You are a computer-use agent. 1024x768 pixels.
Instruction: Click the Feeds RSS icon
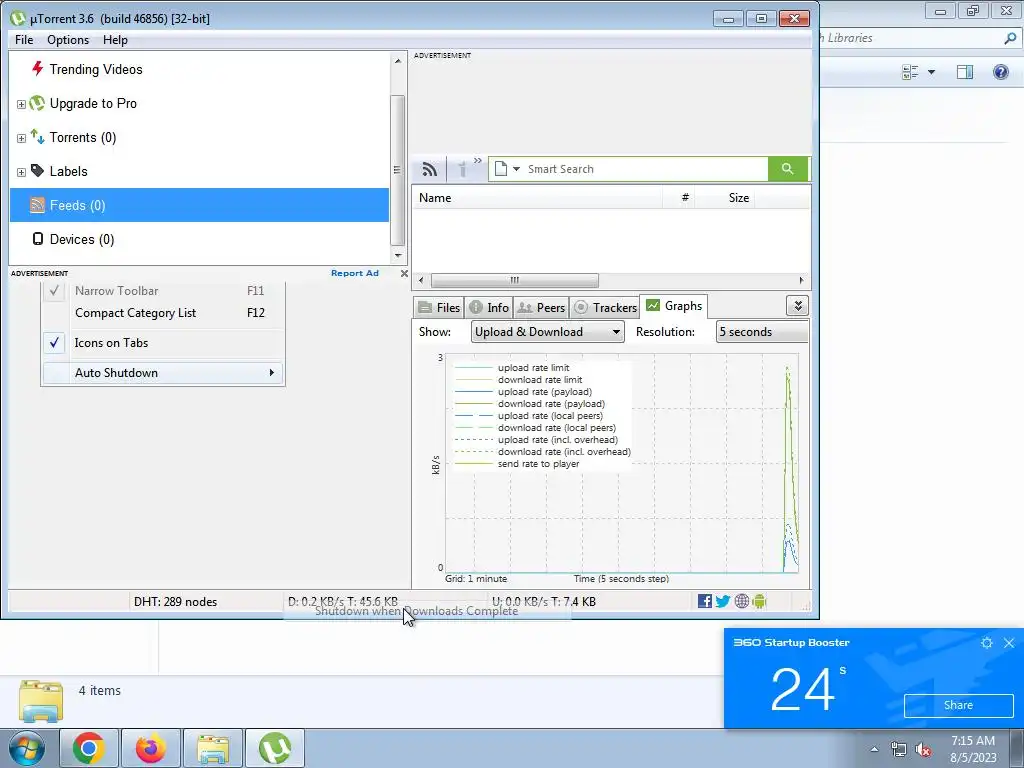[37, 204]
